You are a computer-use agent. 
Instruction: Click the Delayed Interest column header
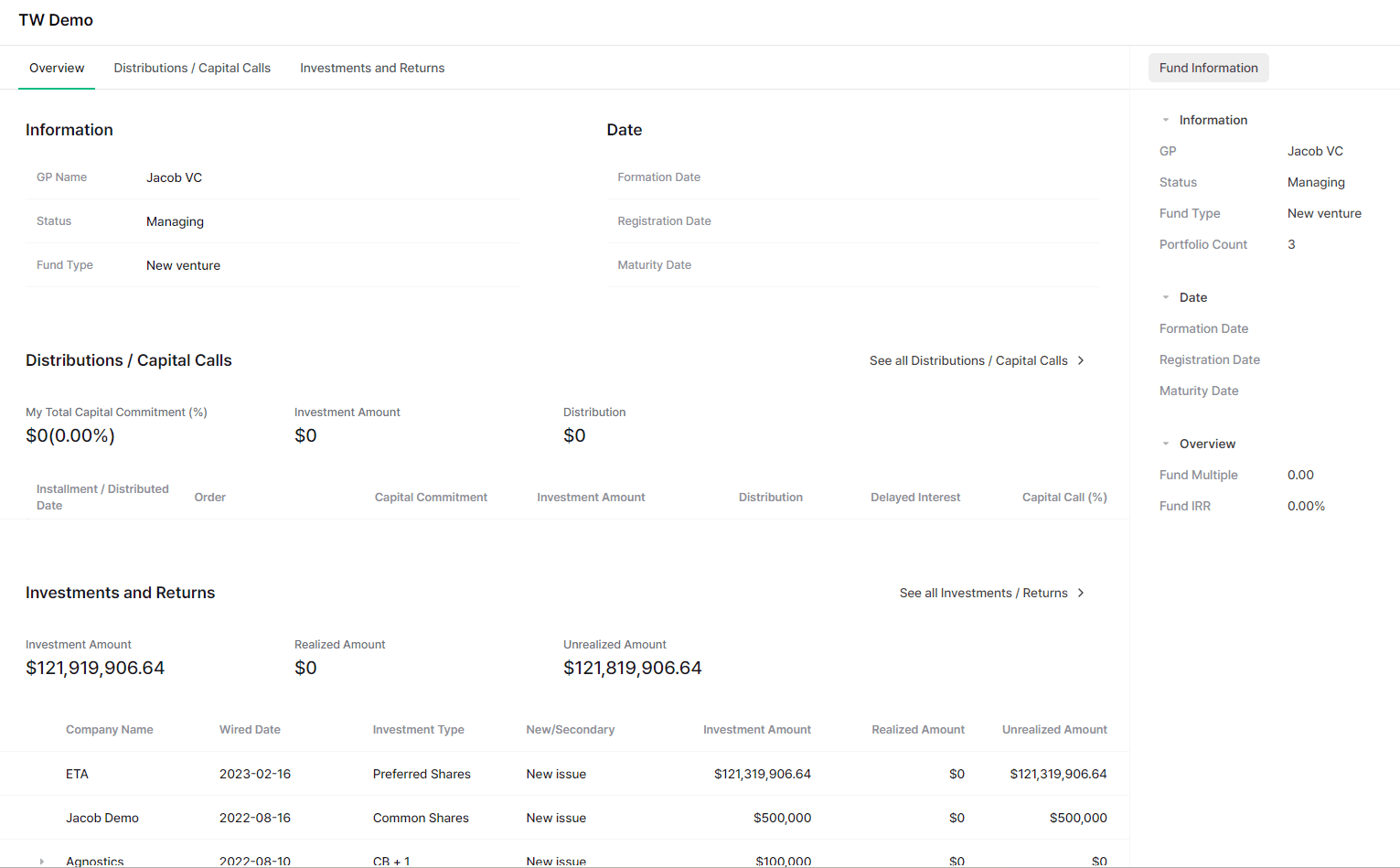(x=915, y=498)
